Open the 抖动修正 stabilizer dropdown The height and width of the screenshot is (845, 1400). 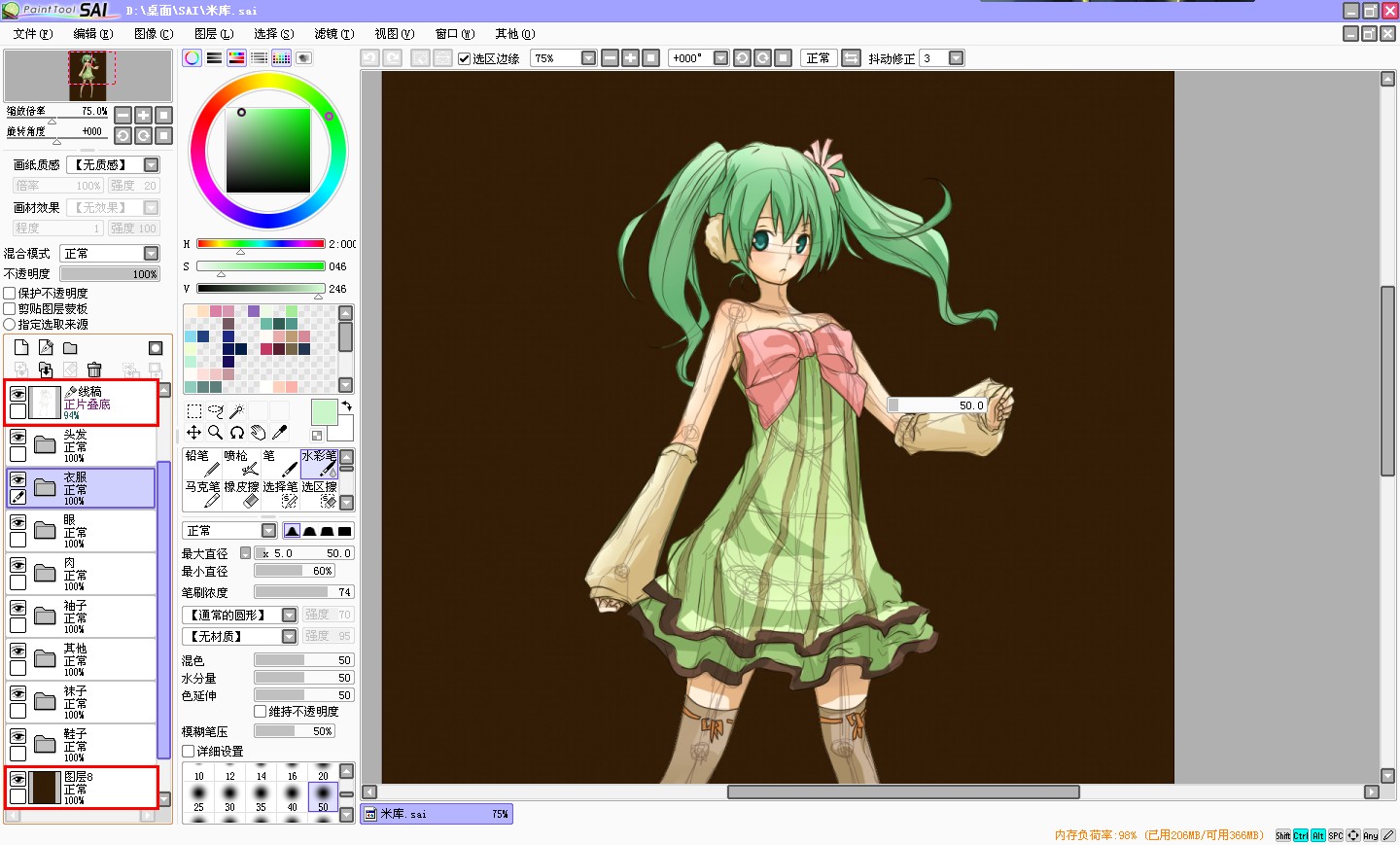(x=957, y=58)
